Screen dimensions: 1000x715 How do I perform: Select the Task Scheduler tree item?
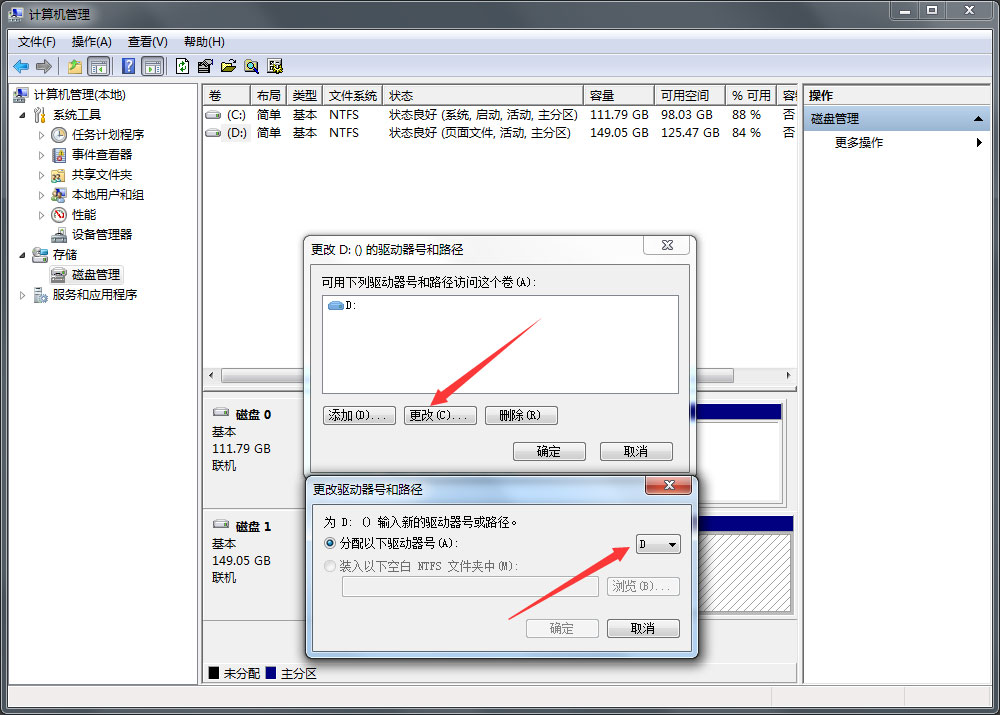[x=107, y=135]
